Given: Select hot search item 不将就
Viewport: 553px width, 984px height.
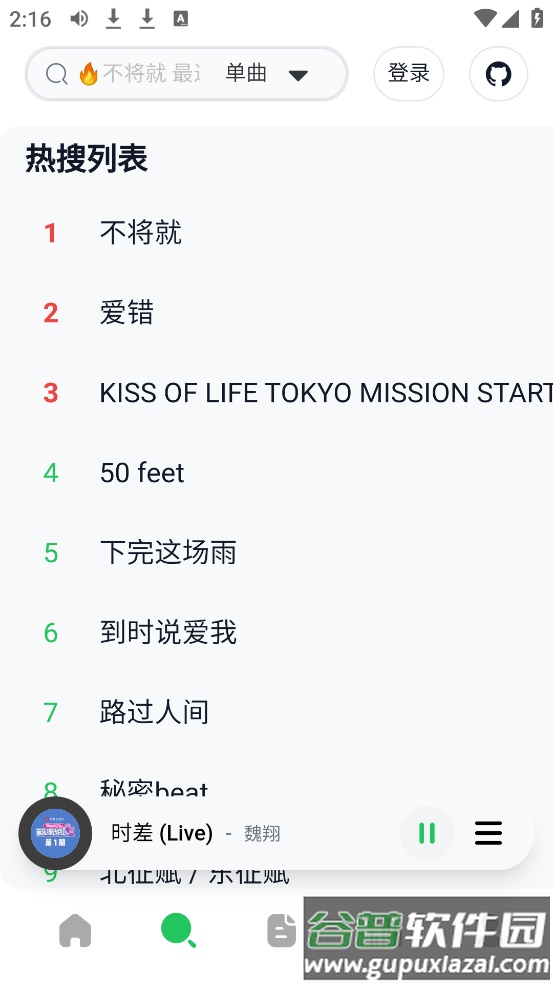Looking at the screenshot, I should [x=141, y=233].
